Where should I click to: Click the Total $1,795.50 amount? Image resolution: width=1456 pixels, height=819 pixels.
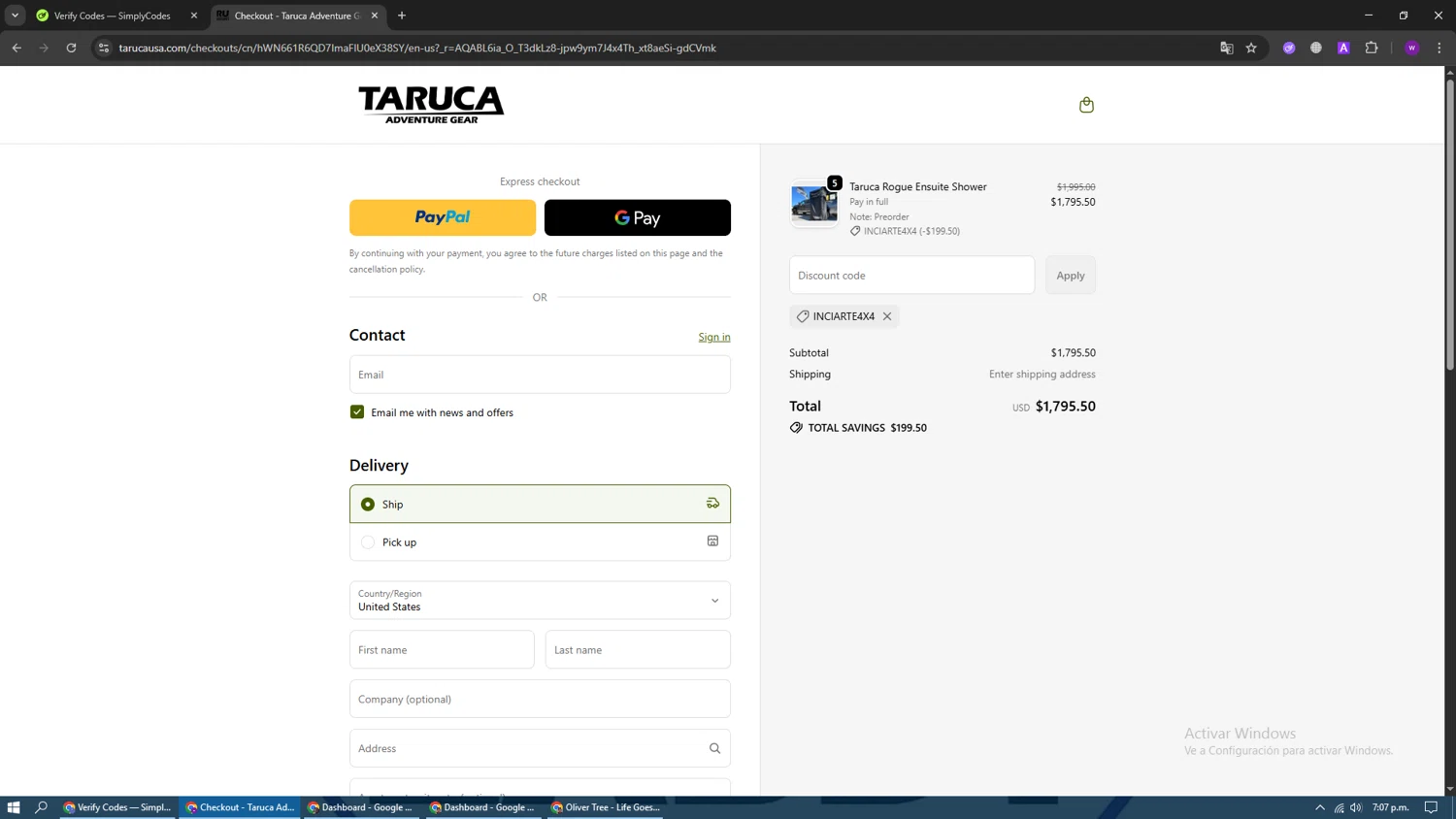[x=1066, y=407]
